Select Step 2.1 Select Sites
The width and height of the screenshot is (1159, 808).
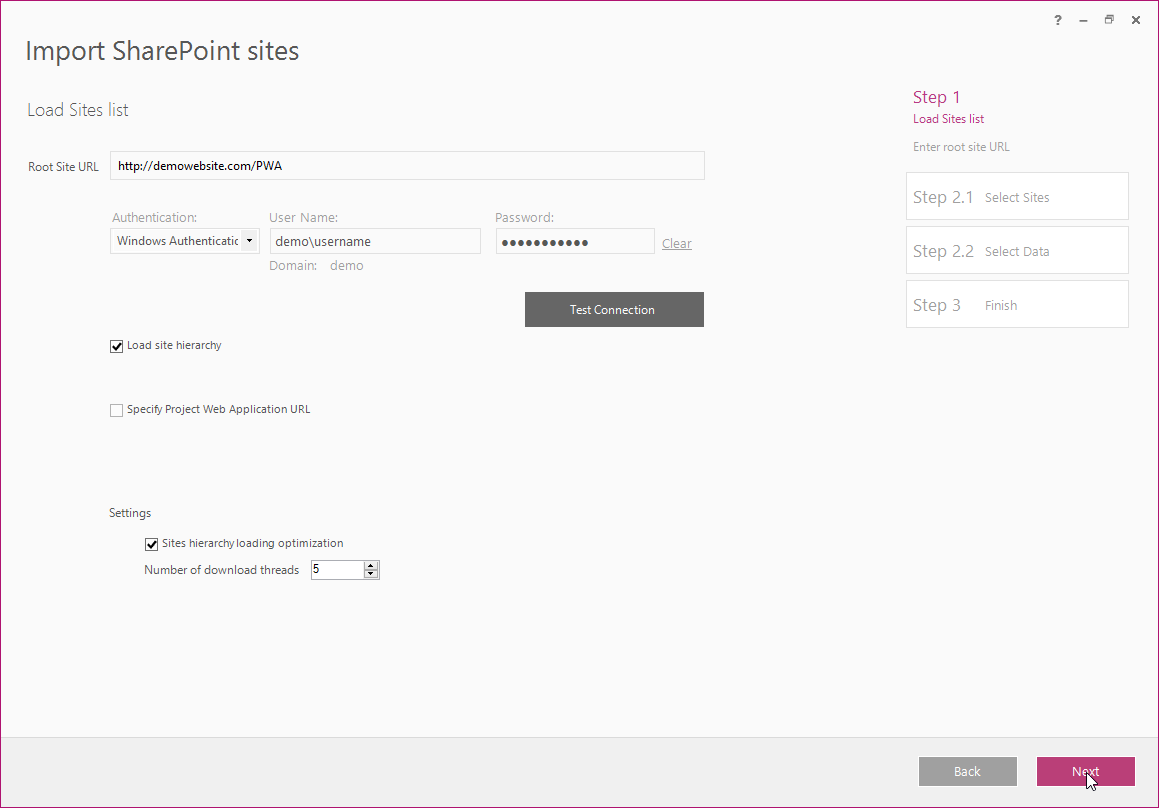1017,196
